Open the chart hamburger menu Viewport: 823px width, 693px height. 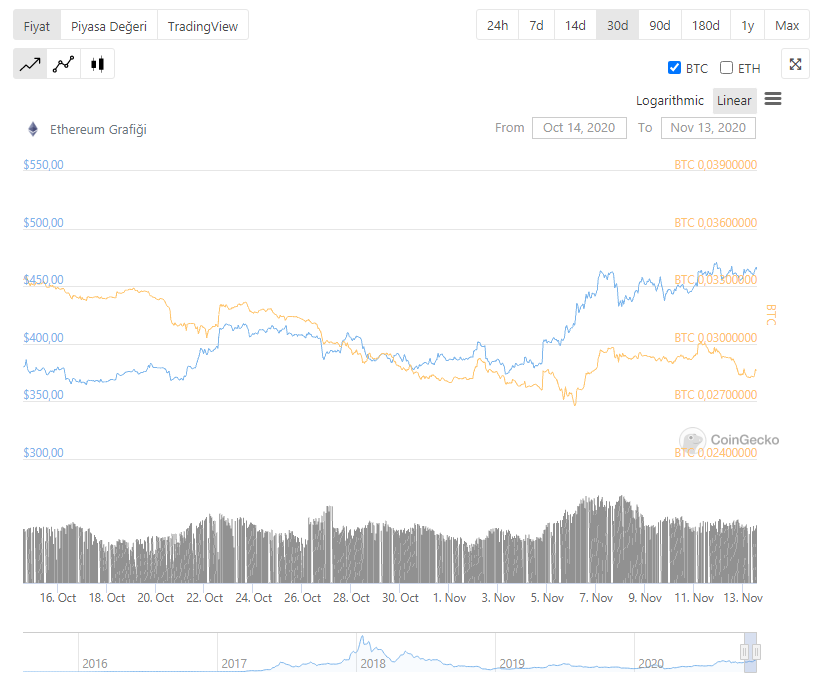pos(772,99)
